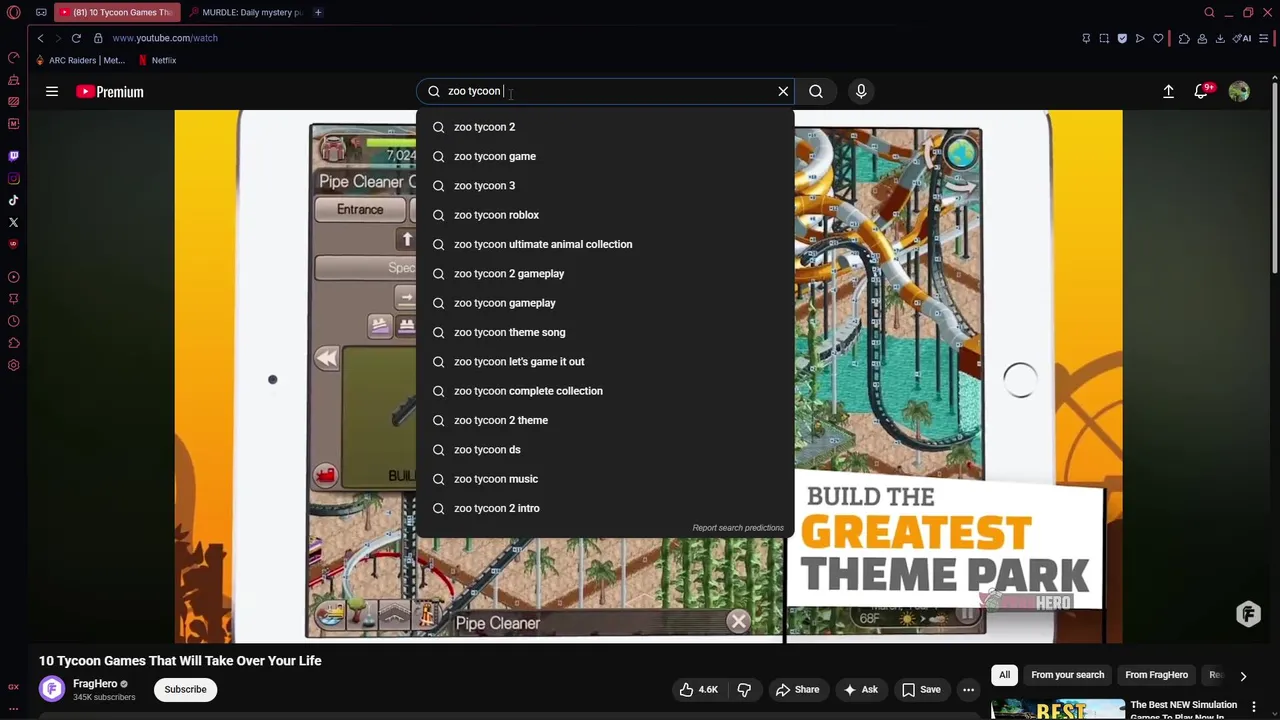
Task: Click the YouTube create upload icon
Action: pos(1168,91)
